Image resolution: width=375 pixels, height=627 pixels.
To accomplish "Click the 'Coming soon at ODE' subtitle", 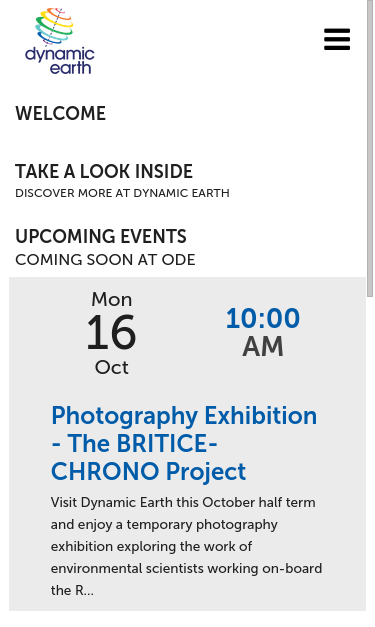I will [x=105, y=260].
